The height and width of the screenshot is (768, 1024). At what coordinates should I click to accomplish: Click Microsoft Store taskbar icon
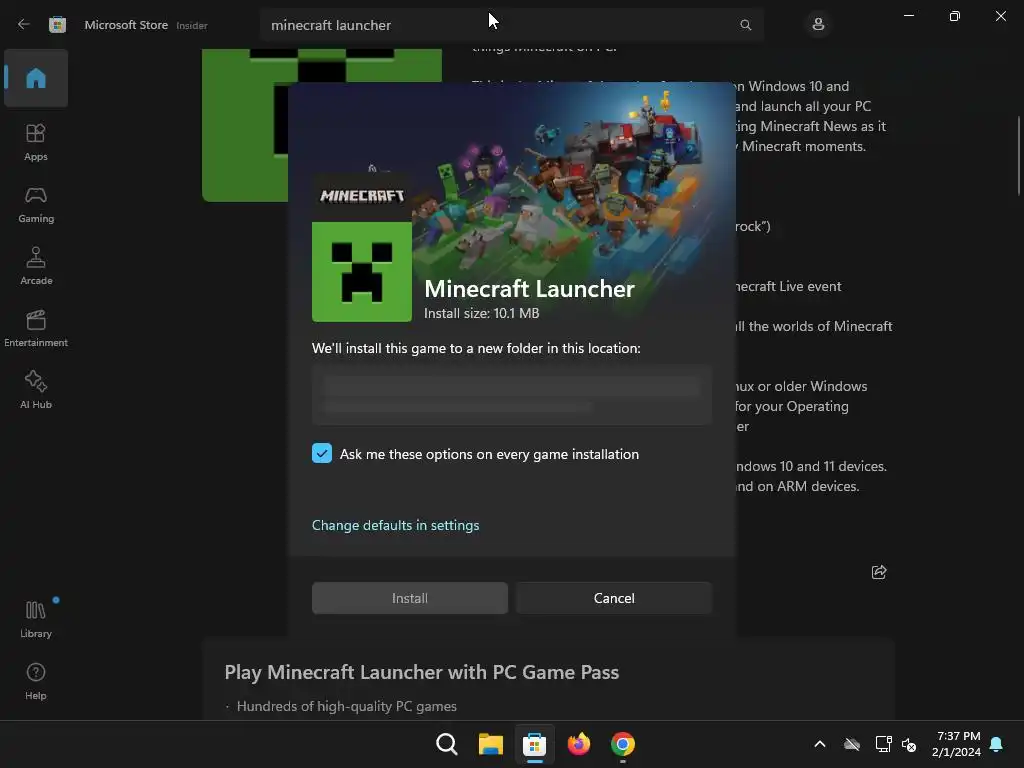tap(534, 744)
